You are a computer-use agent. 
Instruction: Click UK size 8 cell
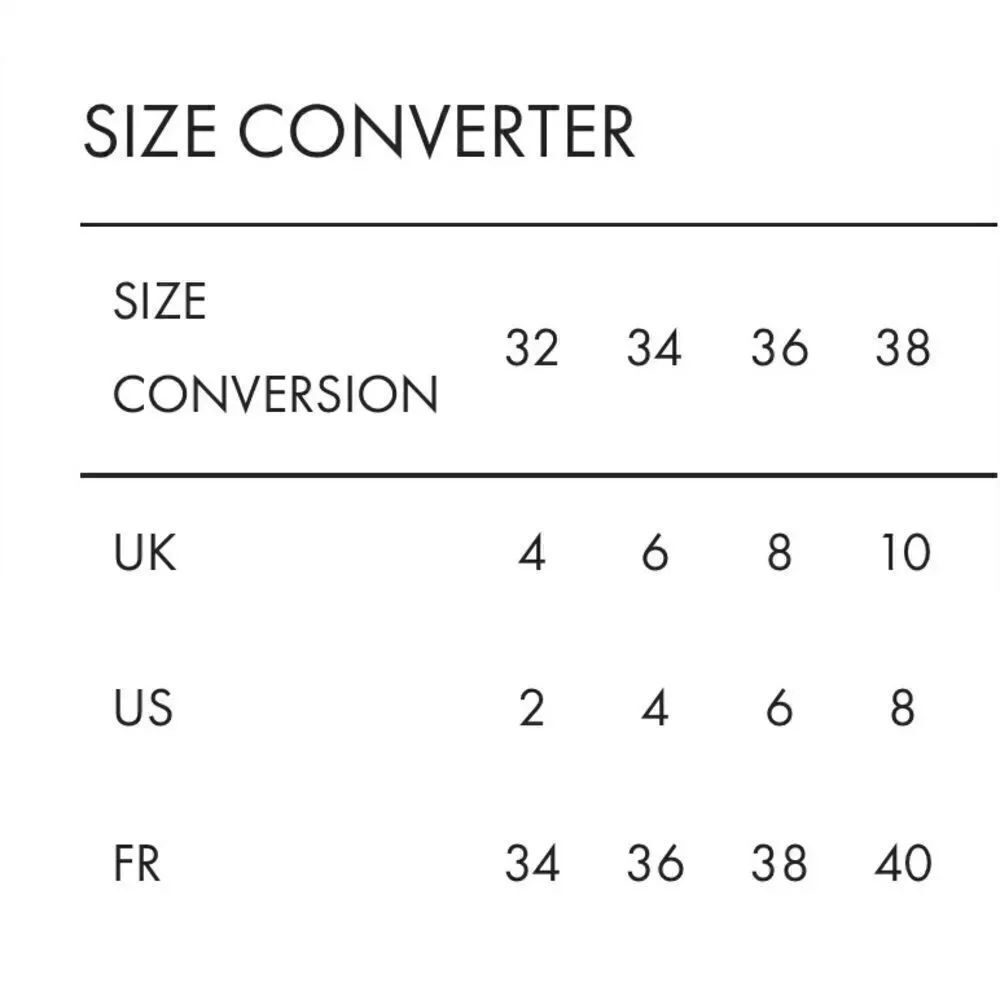[779, 552]
